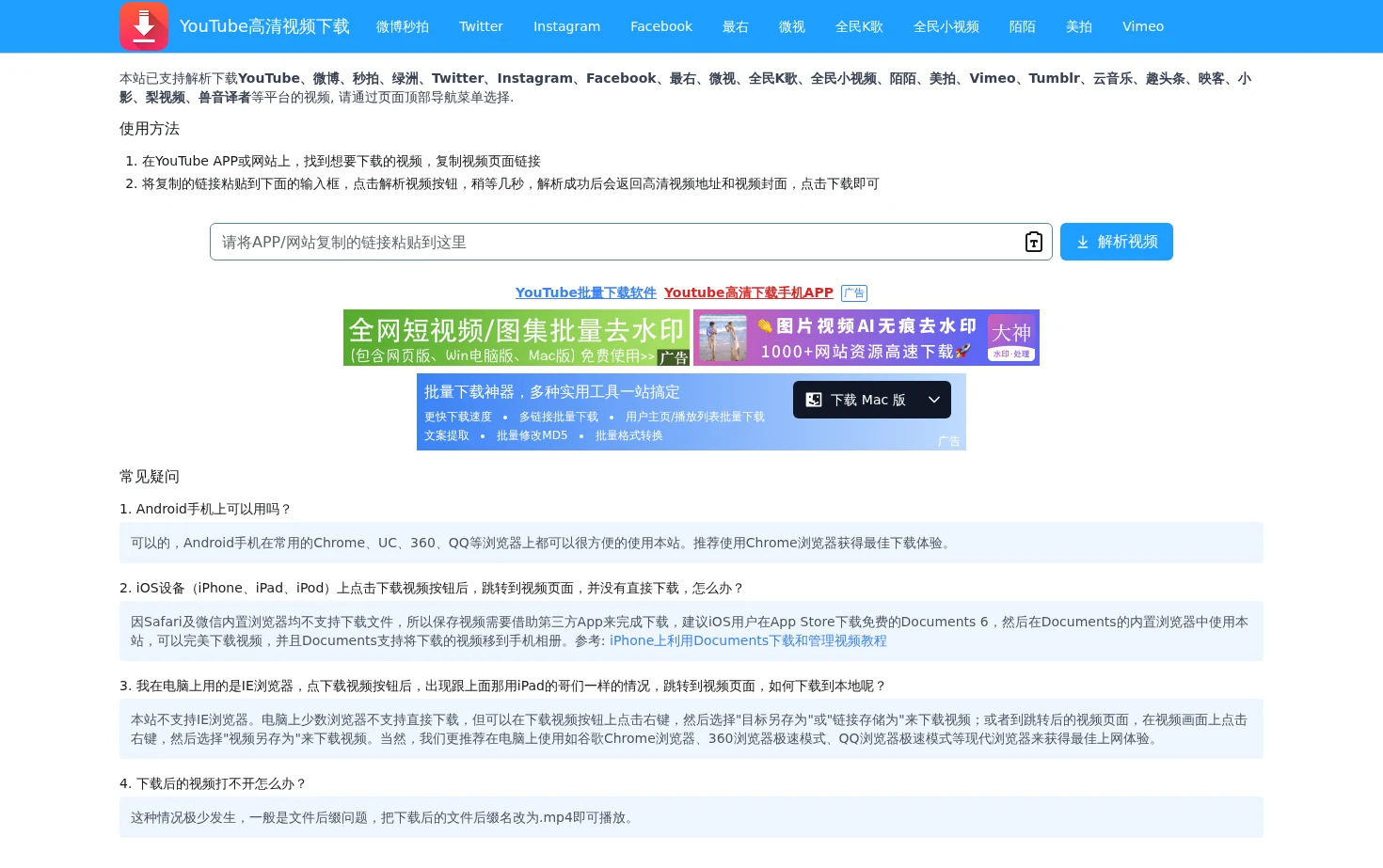Open the 美拍 nav item
1383x868 pixels.
1079,26
